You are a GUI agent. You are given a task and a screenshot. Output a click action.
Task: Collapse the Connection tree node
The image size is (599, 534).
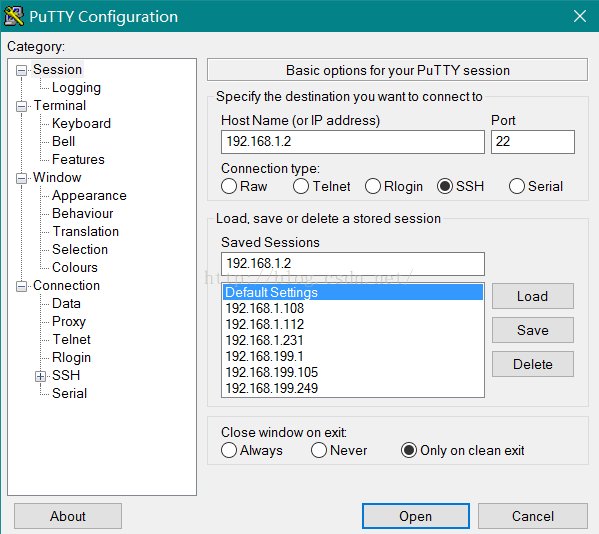[21, 286]
